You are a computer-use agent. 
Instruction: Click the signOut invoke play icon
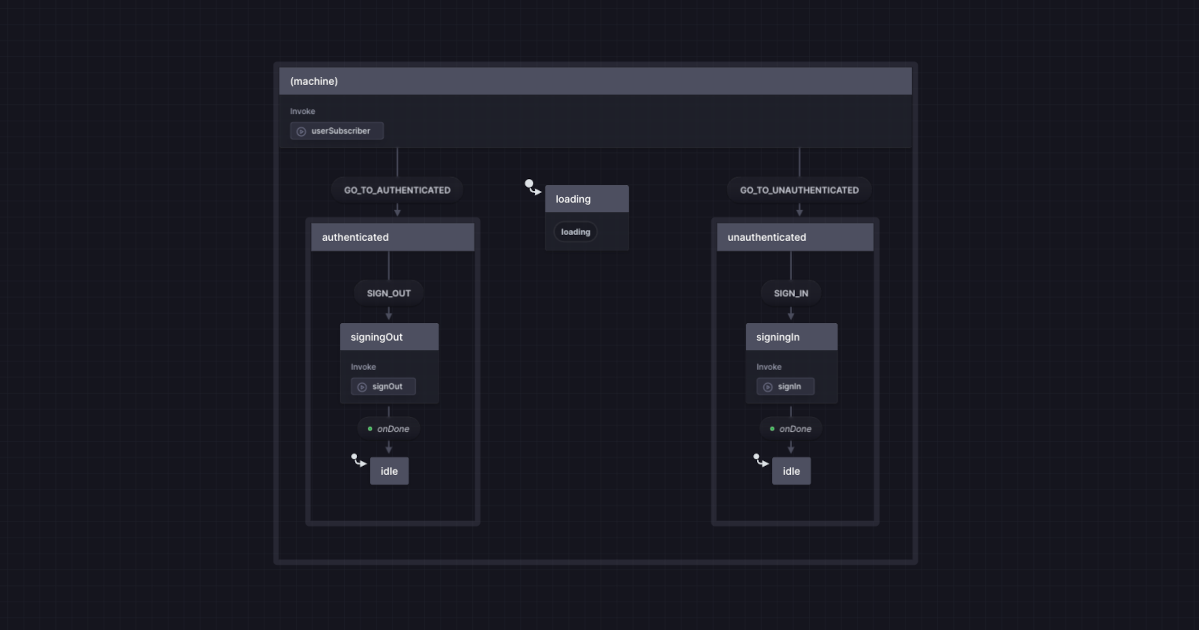362,387
